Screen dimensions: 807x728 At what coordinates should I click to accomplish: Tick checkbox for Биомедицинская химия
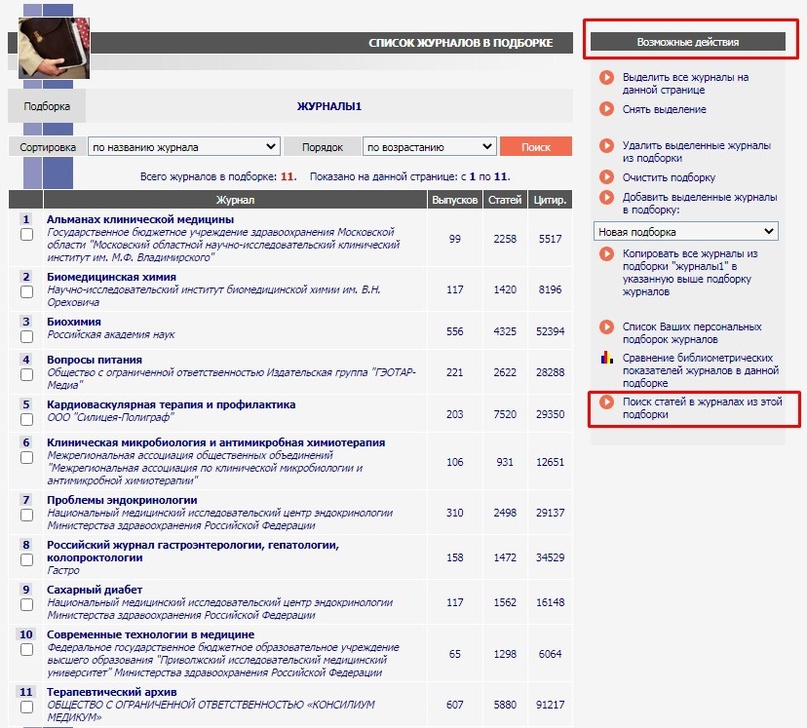click(27, 292)
